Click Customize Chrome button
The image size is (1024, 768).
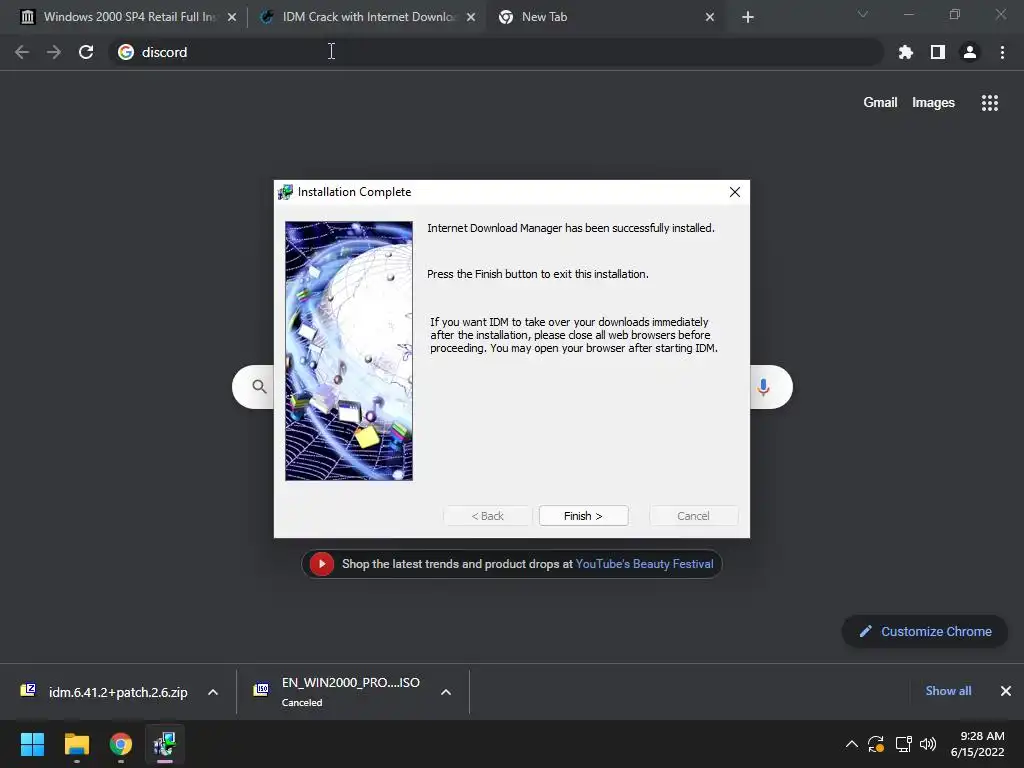[x=925, y=632]
